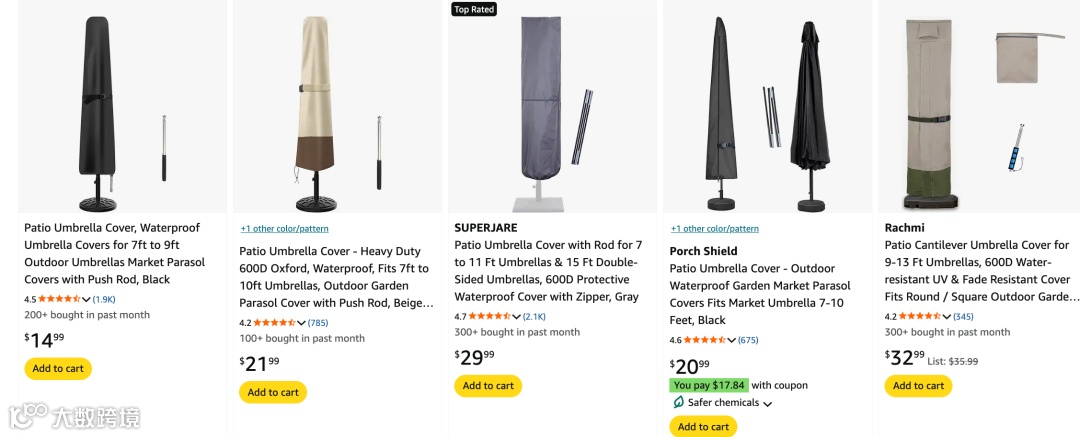View the gray SUPERJARE cover product image

click(x=552, y=108)
